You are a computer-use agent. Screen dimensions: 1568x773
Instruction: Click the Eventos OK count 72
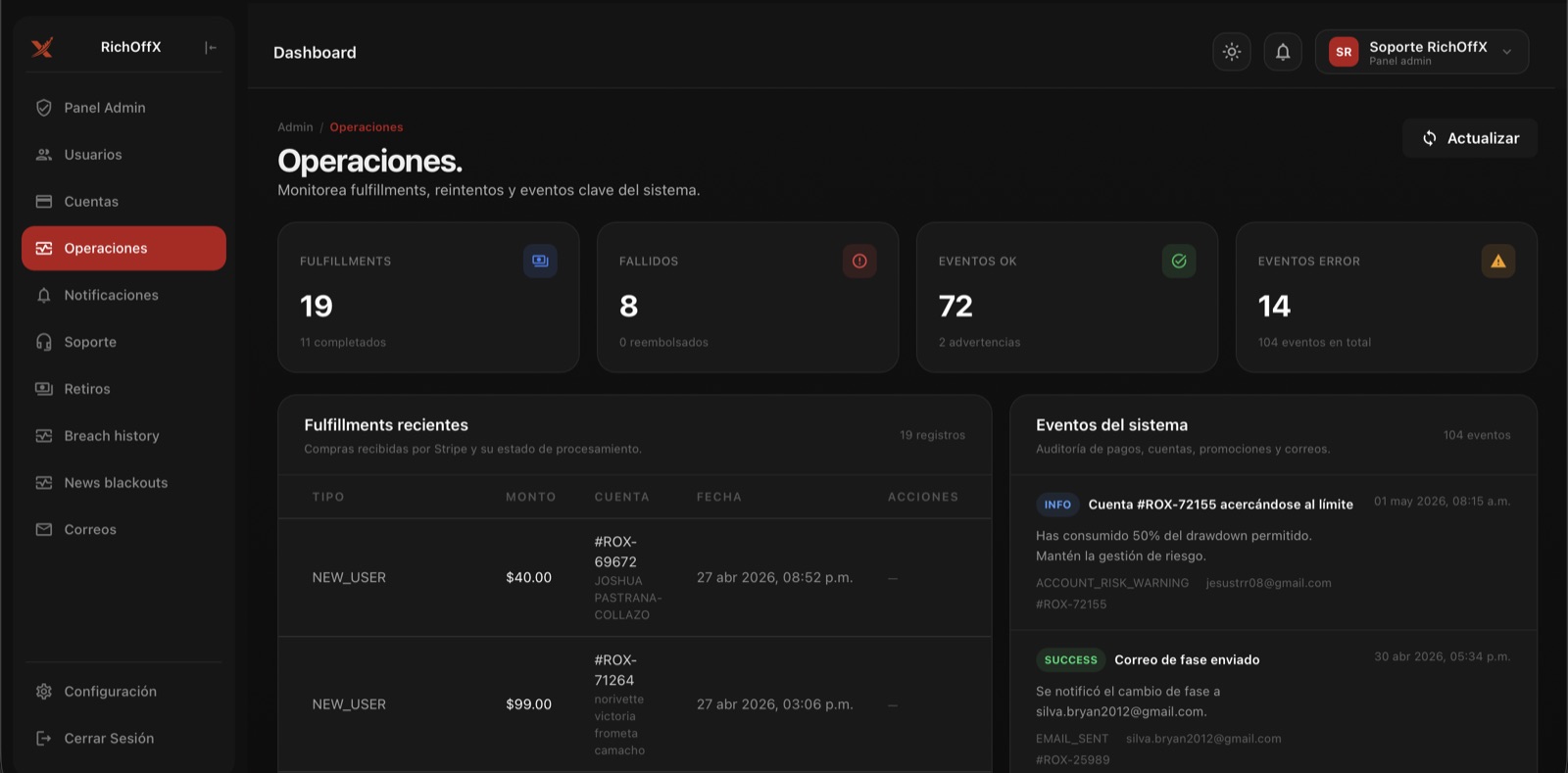pyautogui.click(x=955, y=307)
